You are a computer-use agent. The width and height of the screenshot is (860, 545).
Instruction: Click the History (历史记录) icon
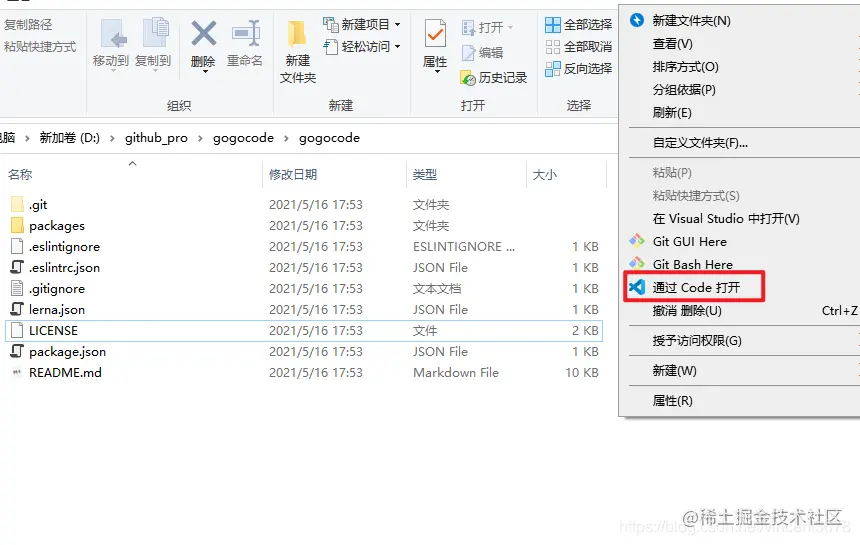[468, 78]
